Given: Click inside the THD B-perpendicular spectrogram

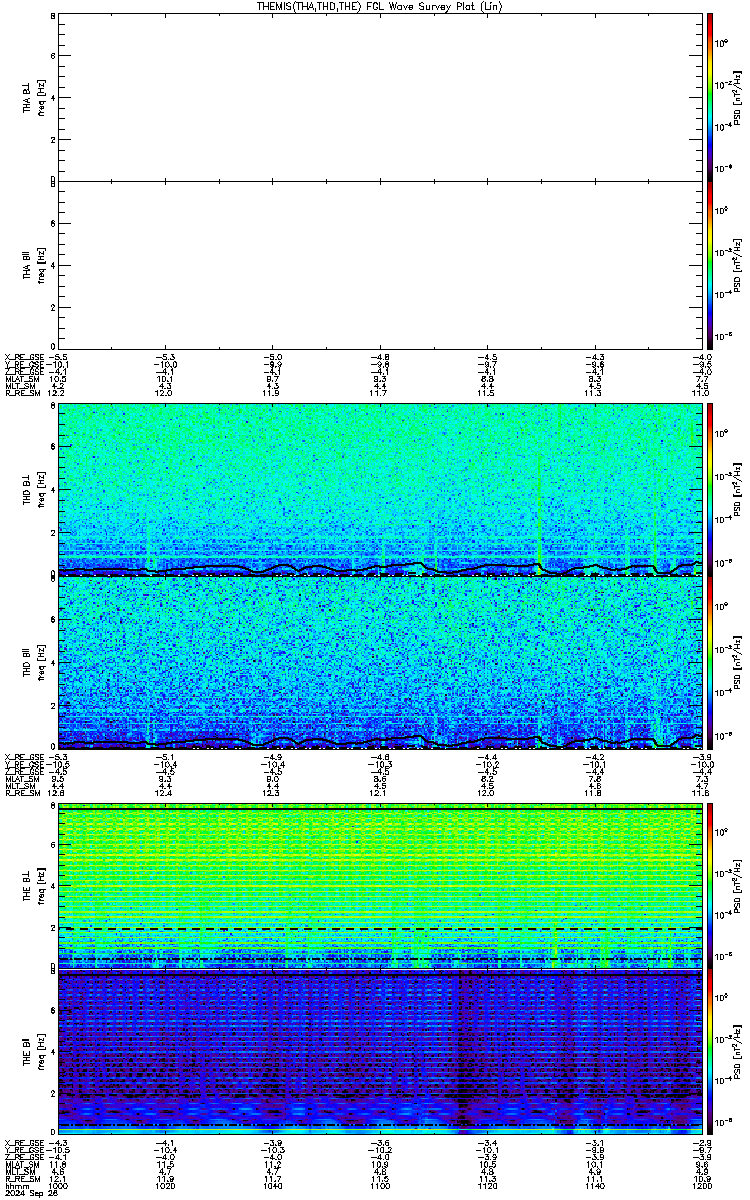Looking at the screenshot, I should tap(379, 490).
